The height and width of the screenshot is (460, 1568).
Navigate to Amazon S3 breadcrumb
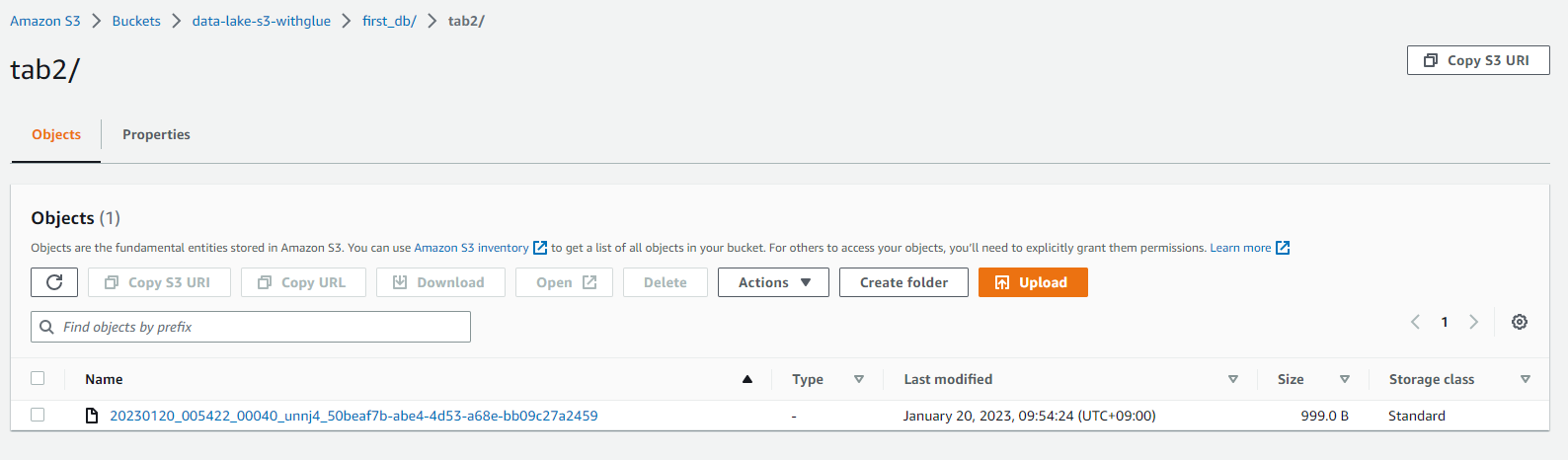point(45,21)
